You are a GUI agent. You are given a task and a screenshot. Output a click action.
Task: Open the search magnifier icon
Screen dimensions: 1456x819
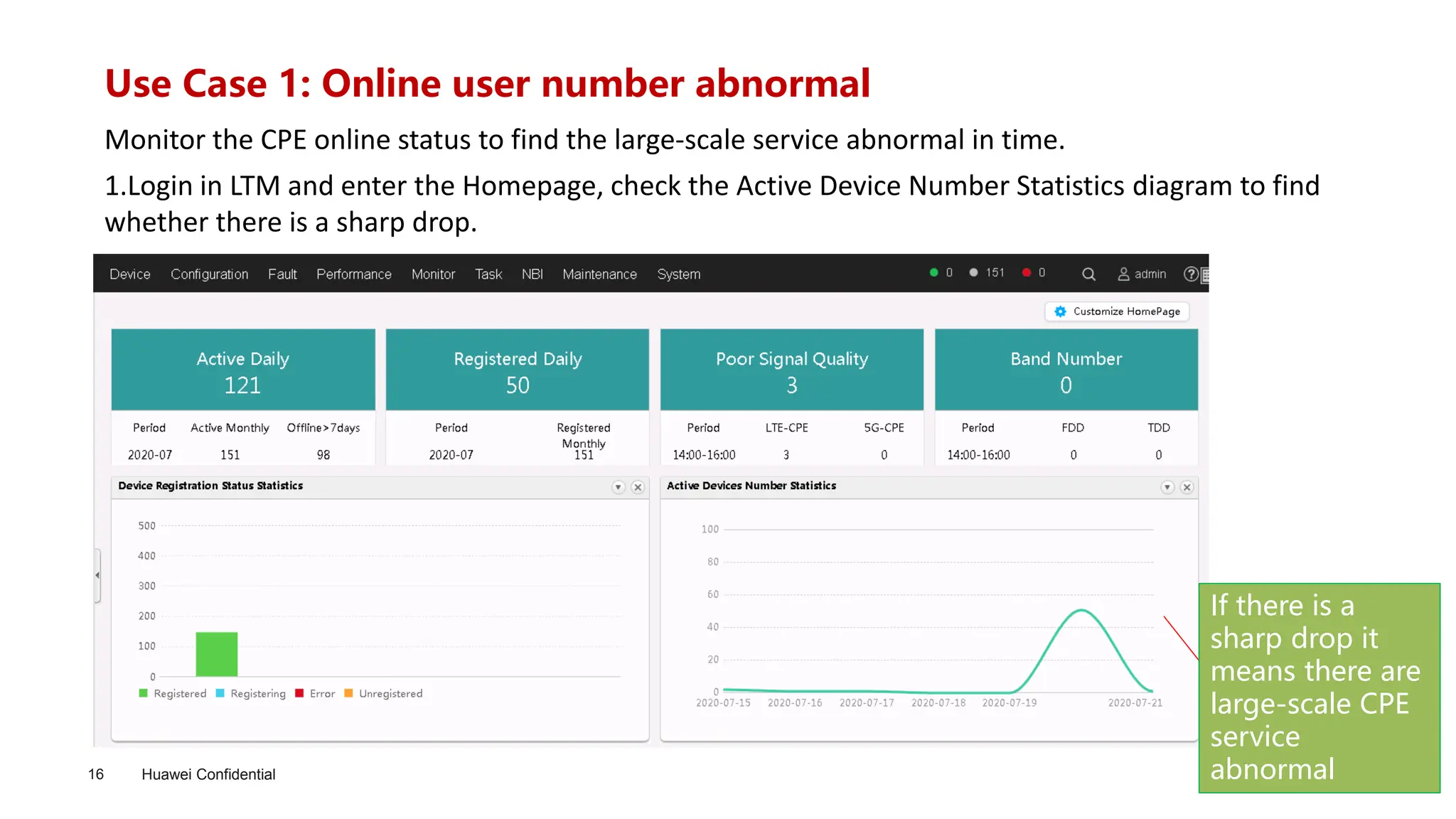point(1088,274)
